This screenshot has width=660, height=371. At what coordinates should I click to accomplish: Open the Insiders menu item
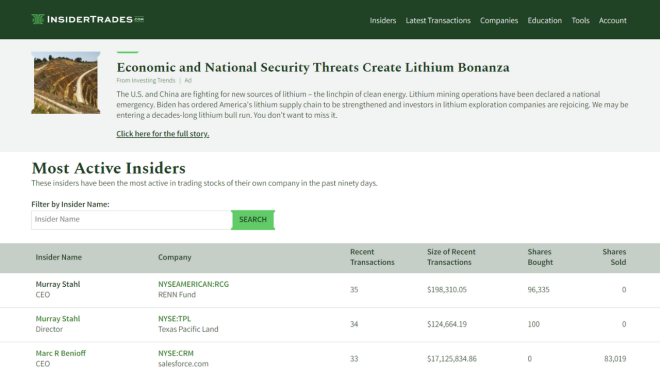tap(383, 20)
